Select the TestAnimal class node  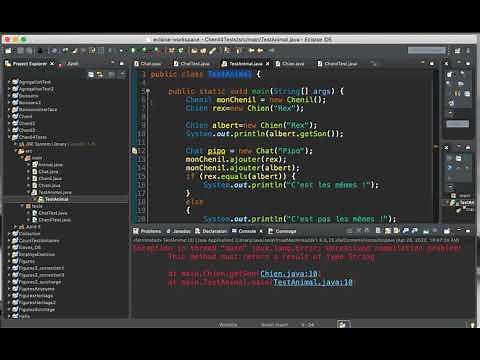click(53, 199)
